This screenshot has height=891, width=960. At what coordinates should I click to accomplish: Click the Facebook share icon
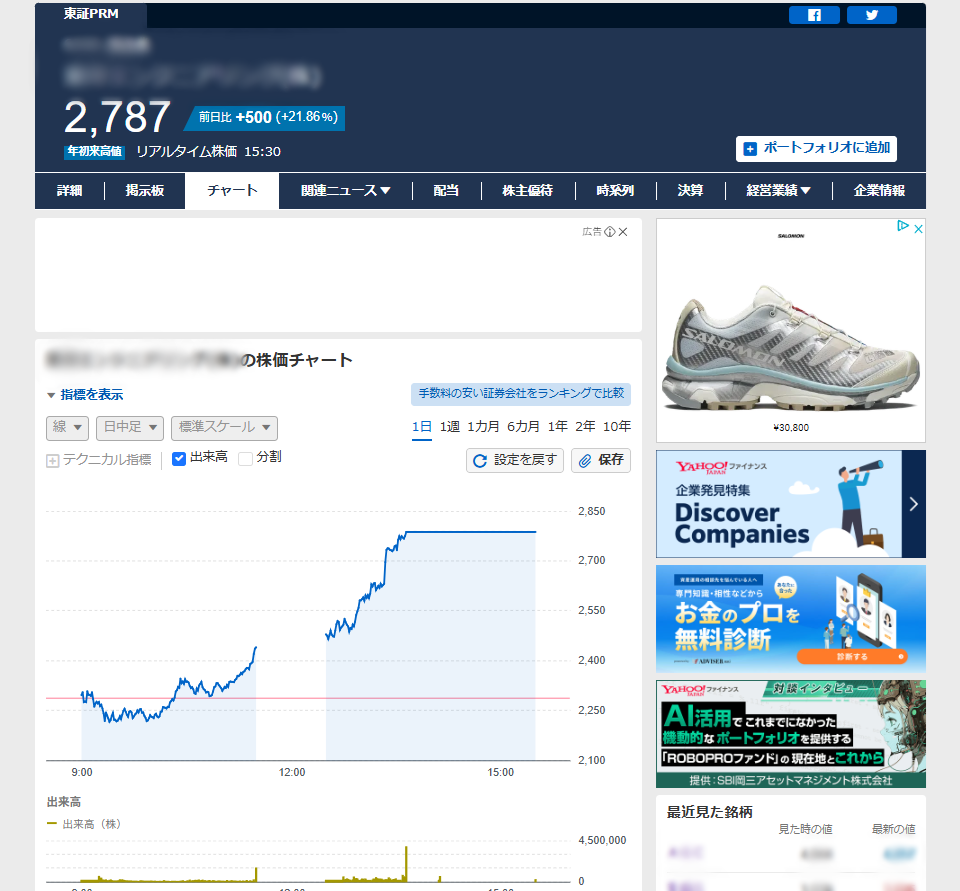coord(814,15)
